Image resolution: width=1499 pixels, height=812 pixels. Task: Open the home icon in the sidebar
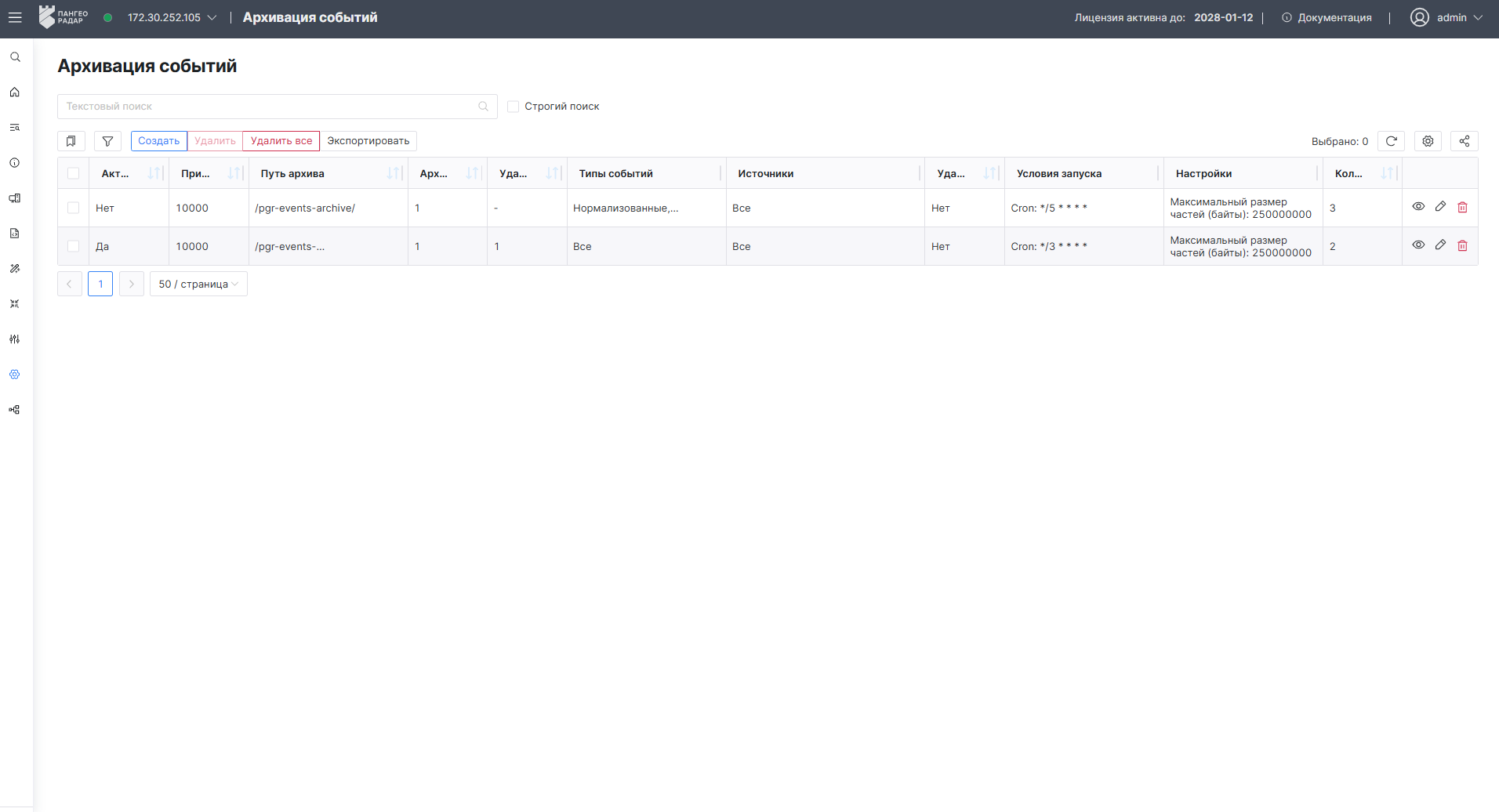15,92
